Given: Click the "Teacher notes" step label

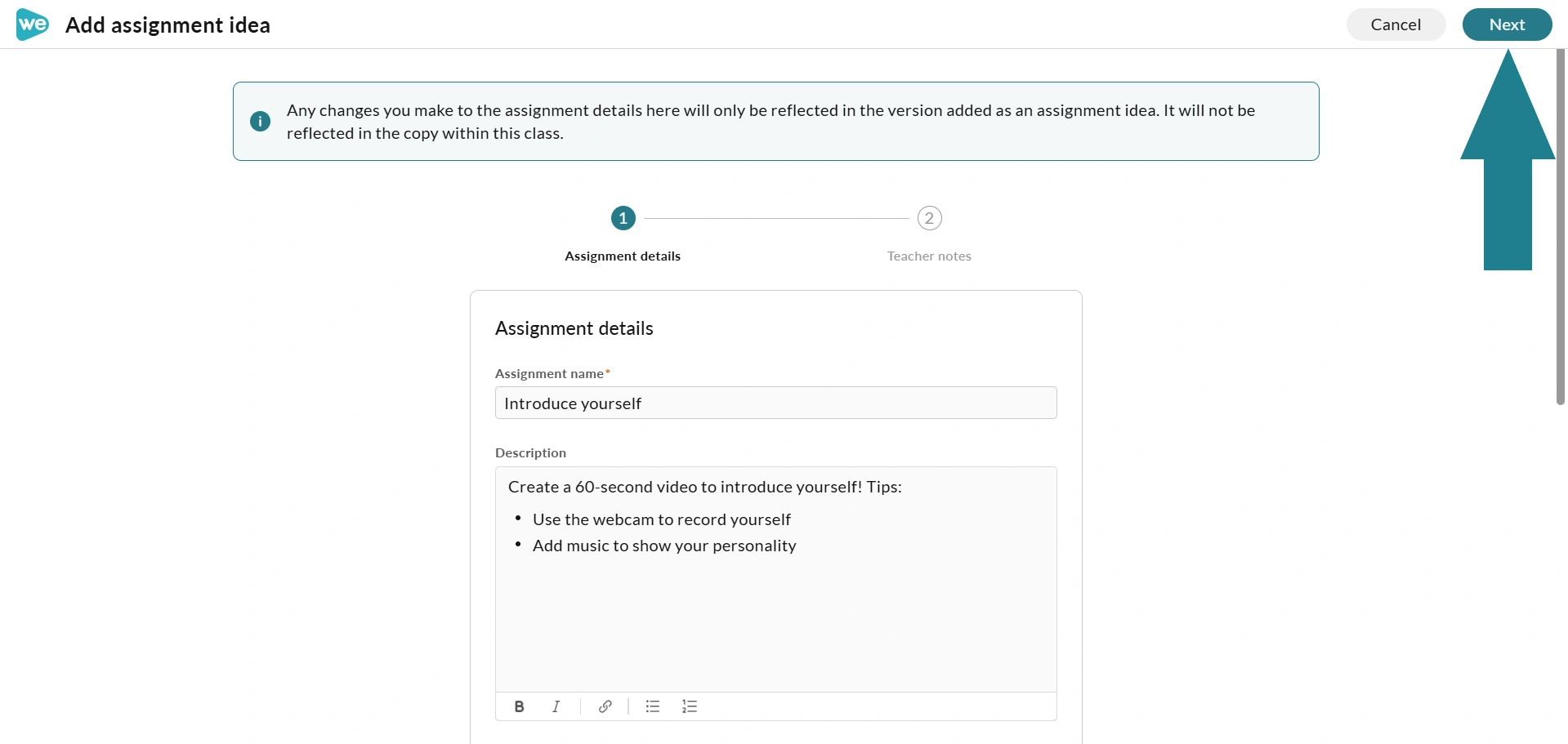Looking at the screenshot, I should point(929,256).
